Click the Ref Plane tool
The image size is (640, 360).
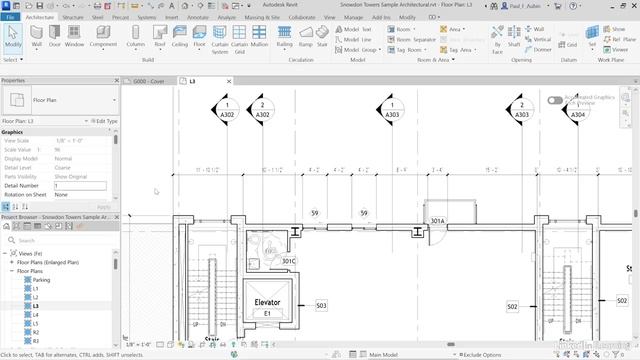coord(619,40)
